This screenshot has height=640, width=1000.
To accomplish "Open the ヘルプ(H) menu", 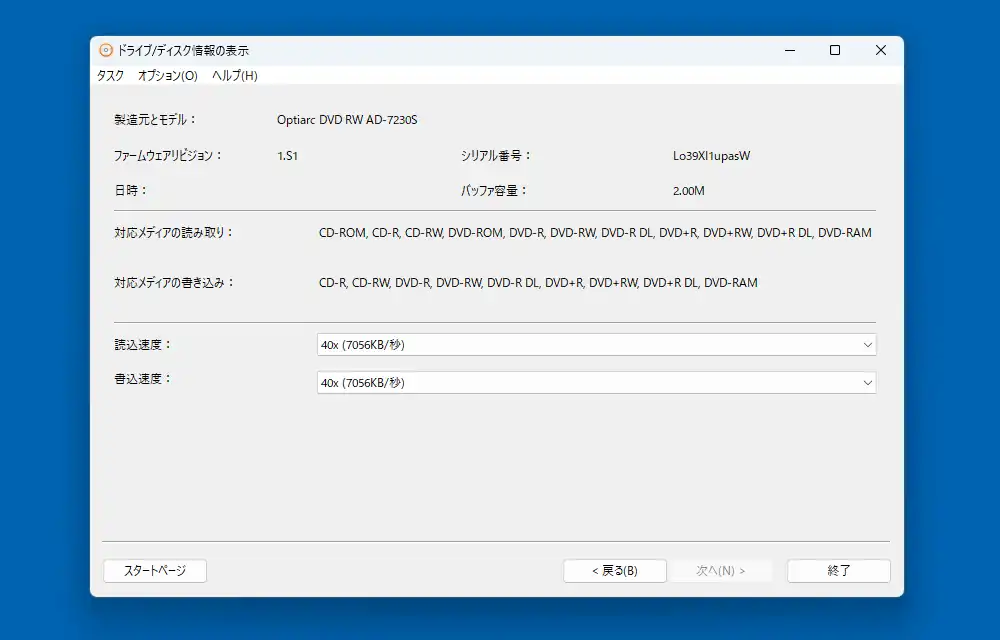I will click(234, 76).
